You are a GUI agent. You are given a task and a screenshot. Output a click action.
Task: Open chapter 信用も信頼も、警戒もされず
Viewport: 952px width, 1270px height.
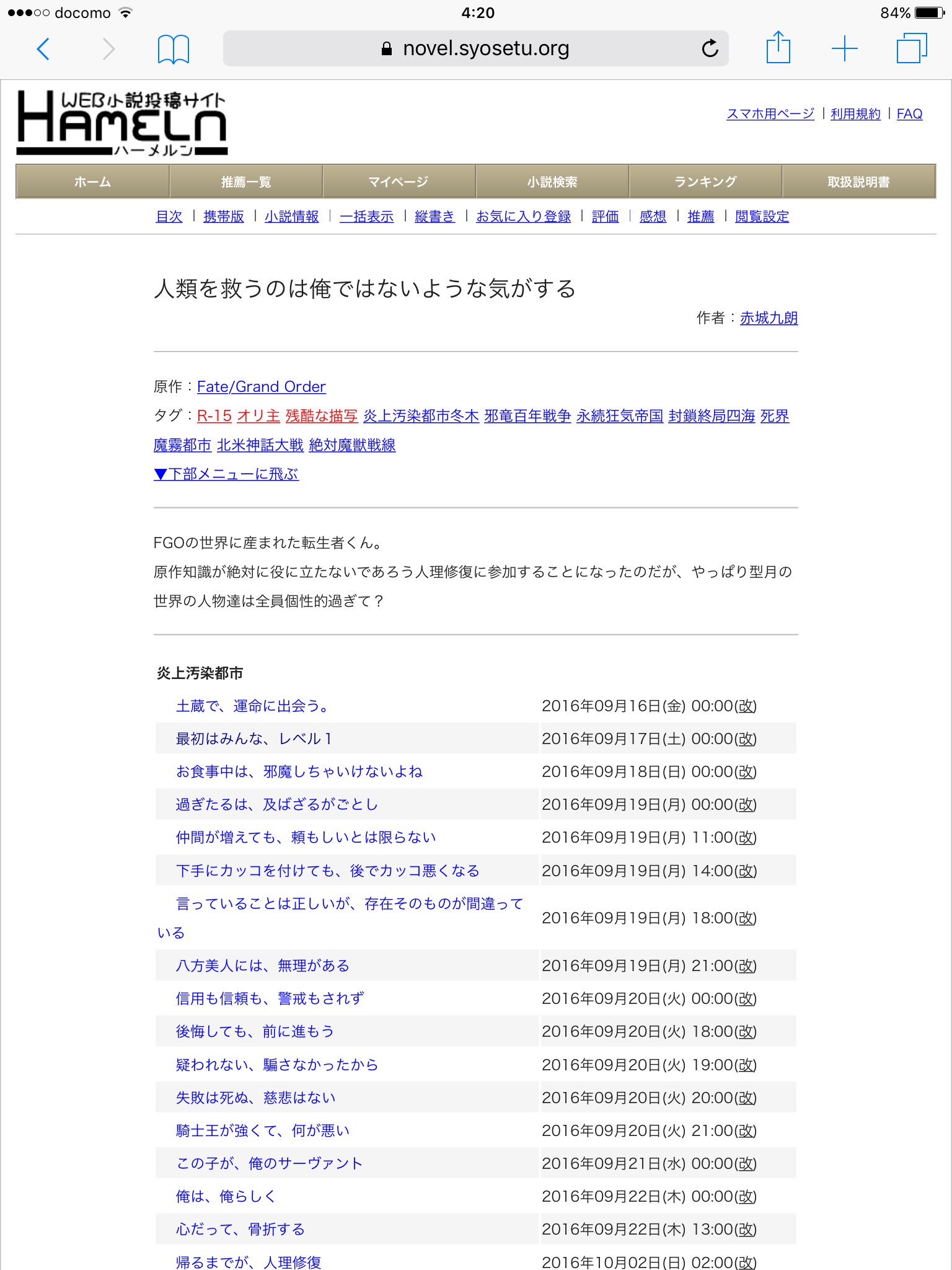pos(270,999)
